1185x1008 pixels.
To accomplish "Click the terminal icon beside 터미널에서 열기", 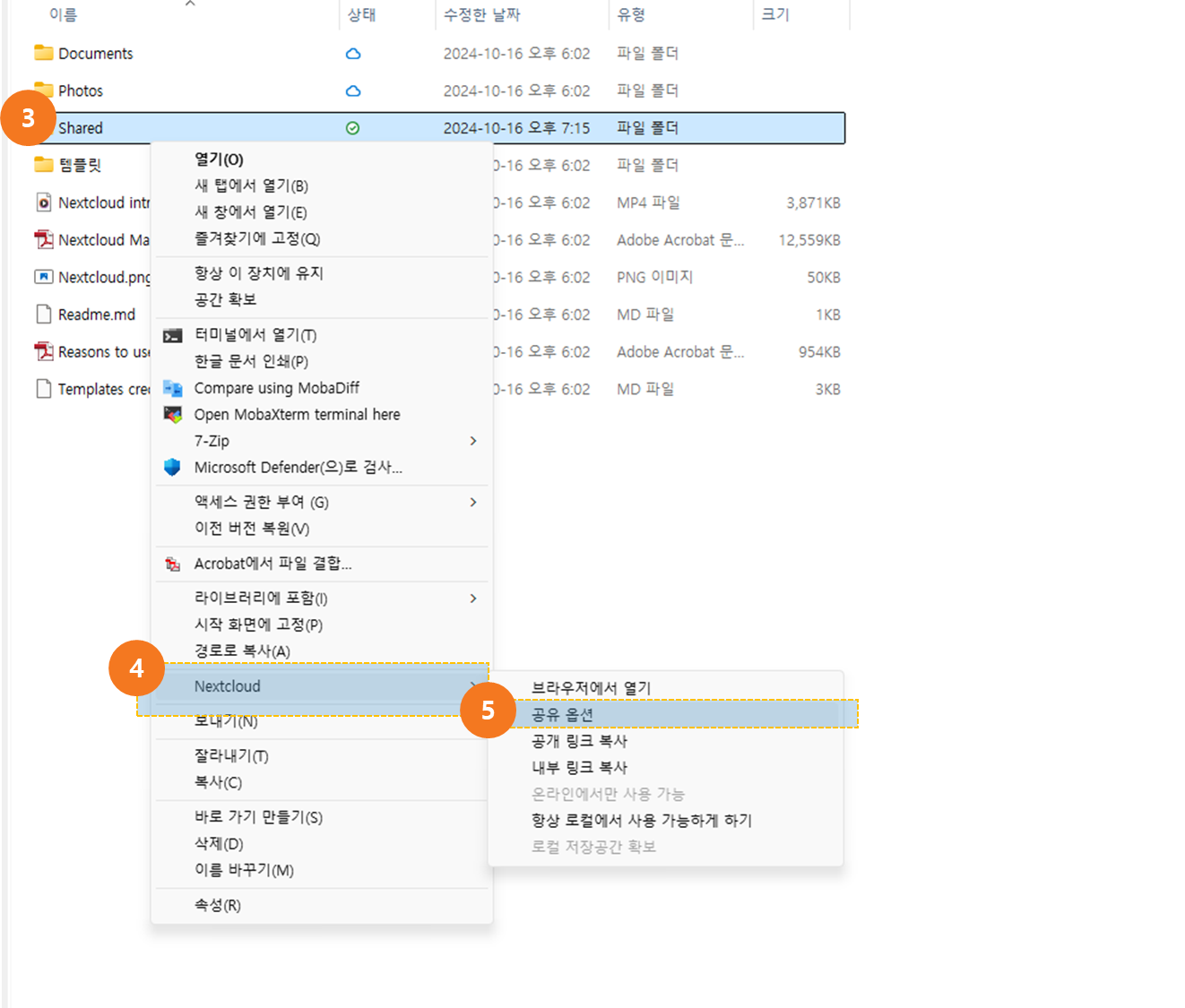I will click(172, 336).
